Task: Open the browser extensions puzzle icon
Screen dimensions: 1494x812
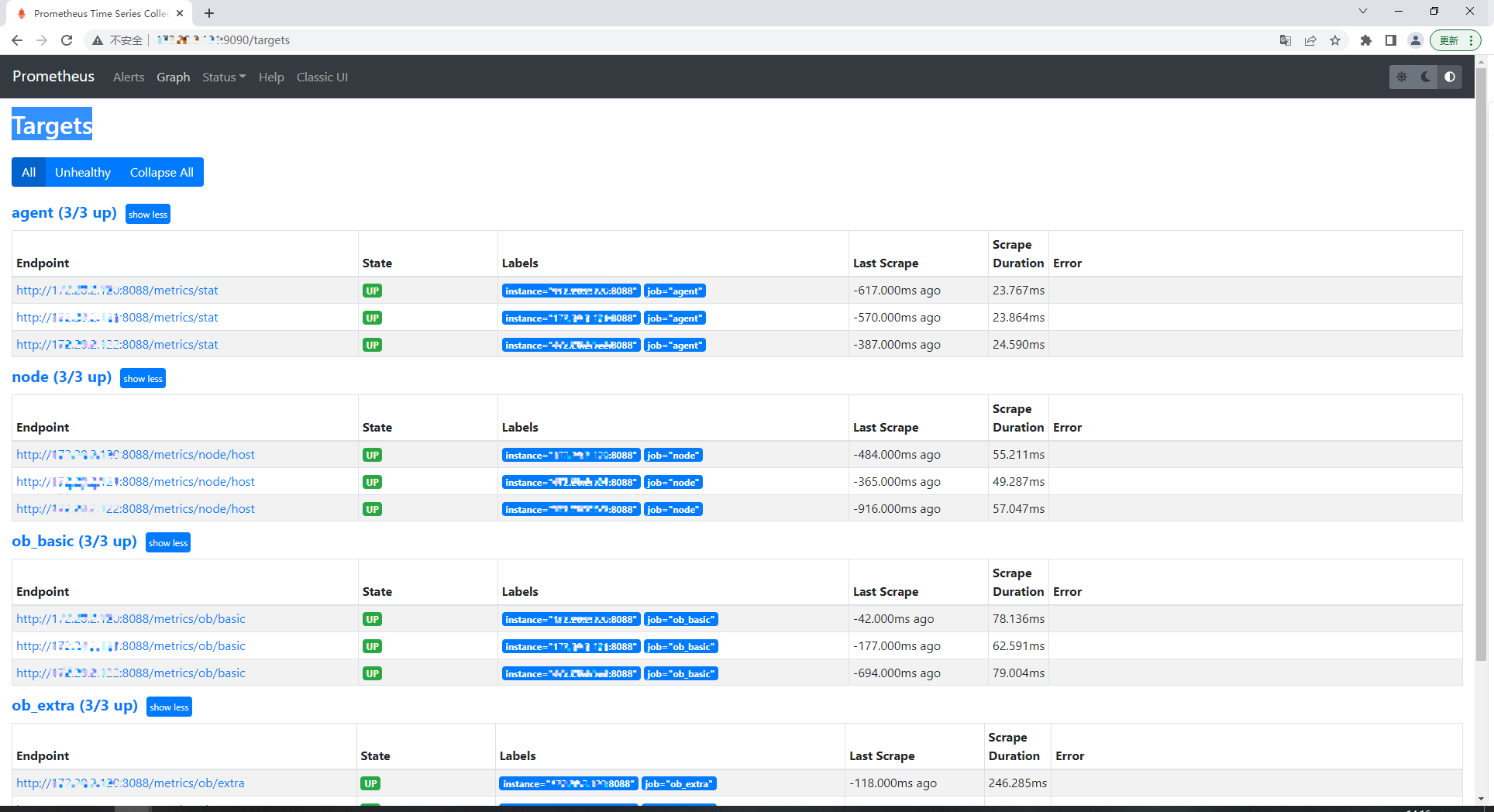Action: (x=1366, y=40)
